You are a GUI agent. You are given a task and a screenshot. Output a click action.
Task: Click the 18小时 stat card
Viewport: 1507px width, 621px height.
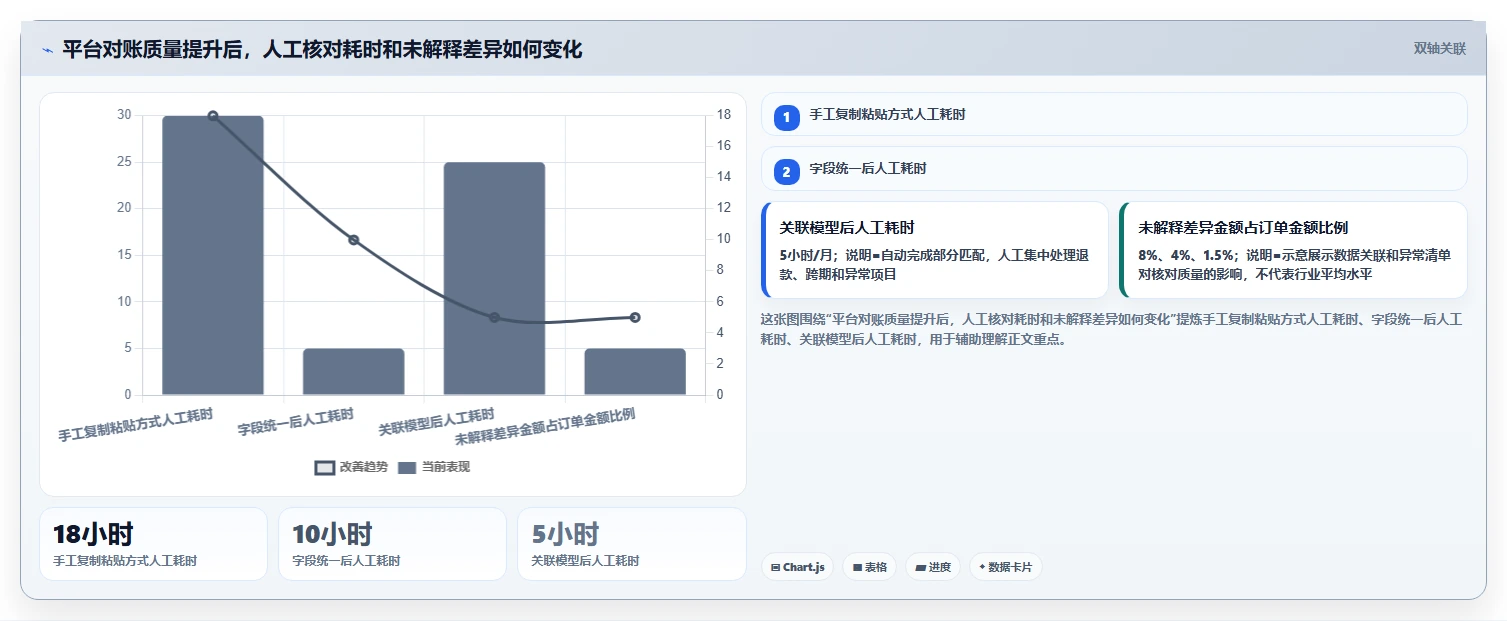153,544
